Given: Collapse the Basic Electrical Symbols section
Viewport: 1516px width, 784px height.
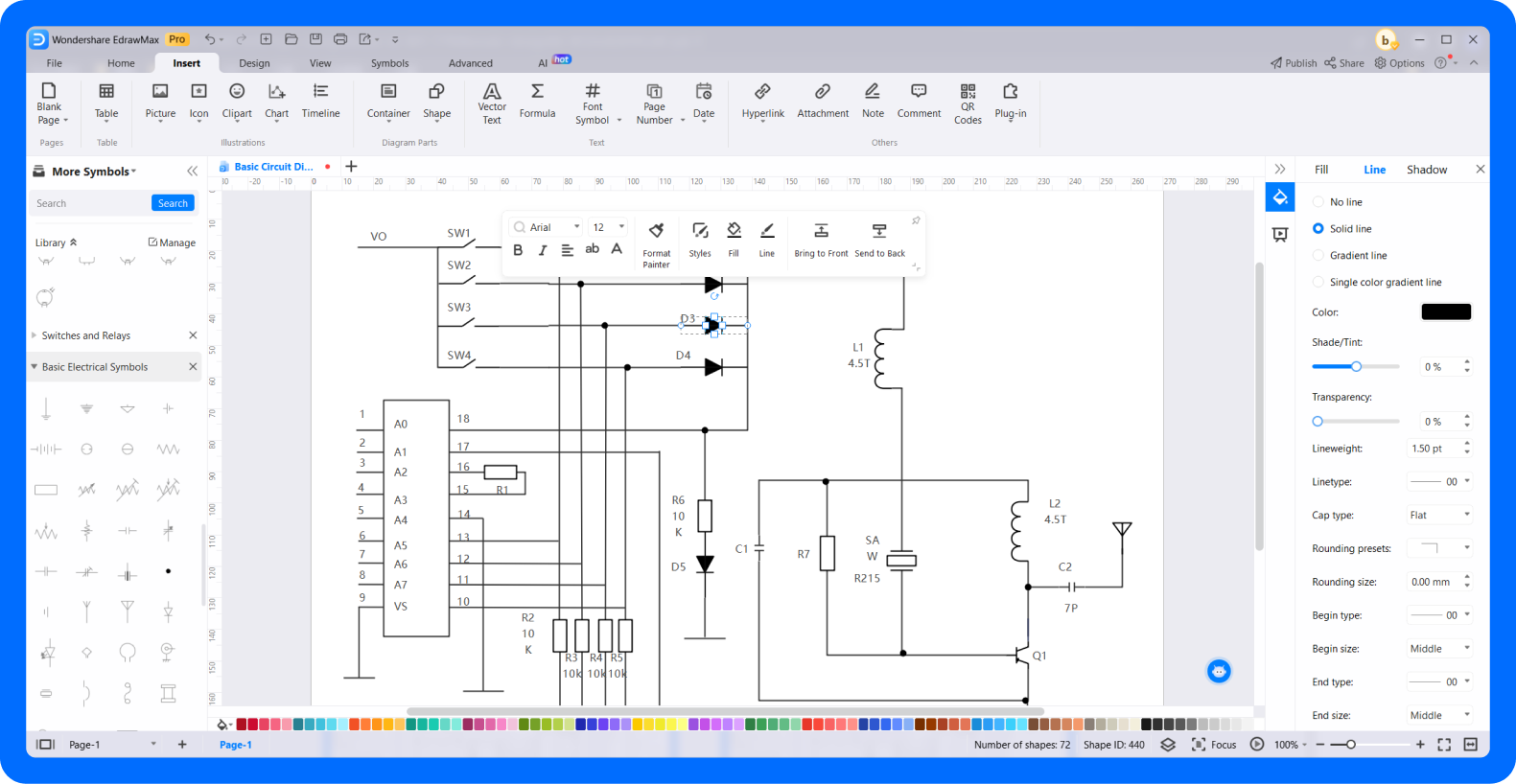Looking at the screenshot, I should (35, 367).
